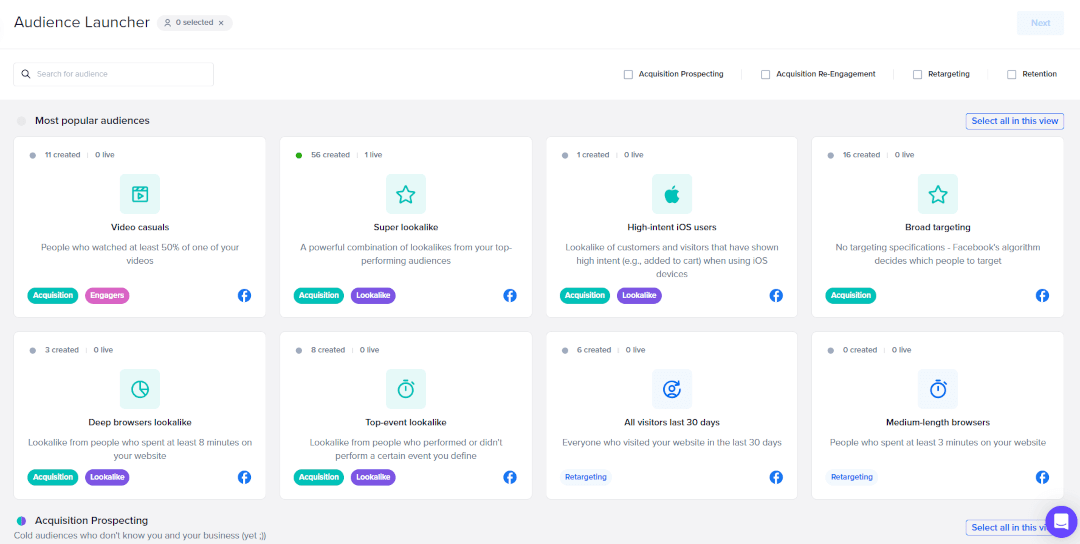1080x544 pixels.
Task: Click the Audience Launcher page title
Action: pos(81,22)
